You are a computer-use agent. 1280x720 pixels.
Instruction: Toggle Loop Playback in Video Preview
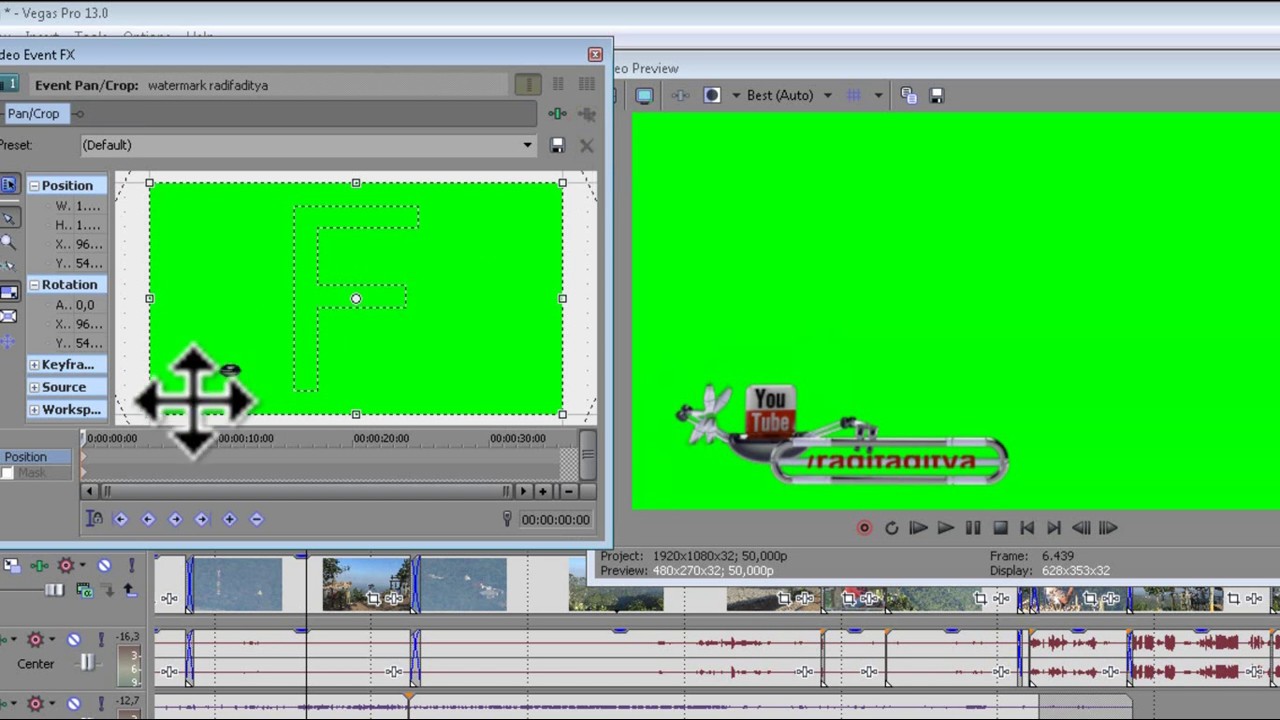(x=891, y=528)
